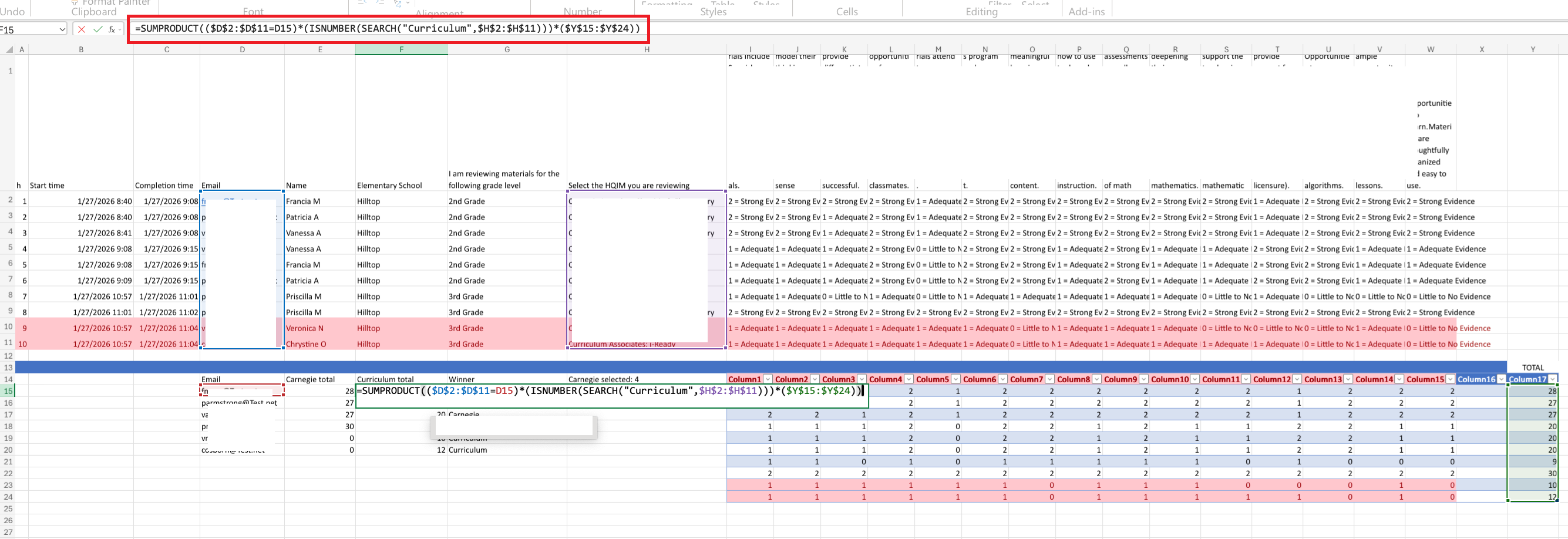Click the 'Start time' header cell
The image size is (1568, 539).
(x=81, y=186)
